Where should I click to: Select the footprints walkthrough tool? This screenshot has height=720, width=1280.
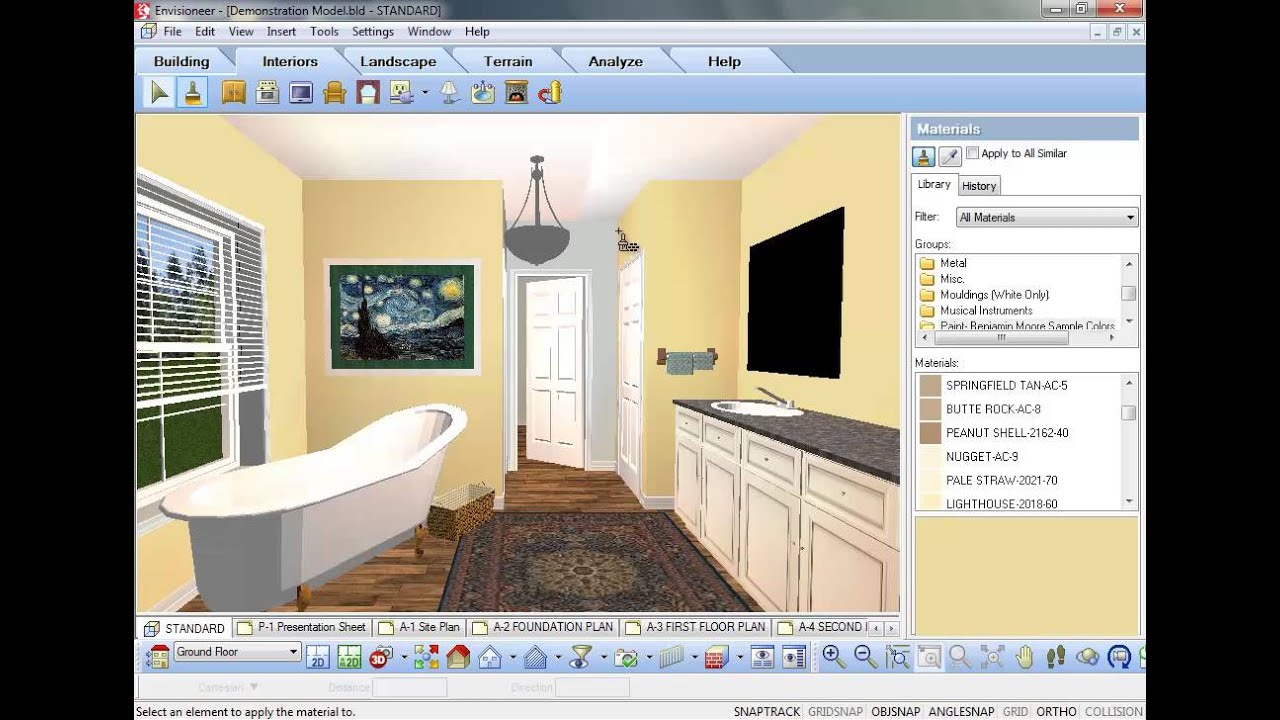1056,657
